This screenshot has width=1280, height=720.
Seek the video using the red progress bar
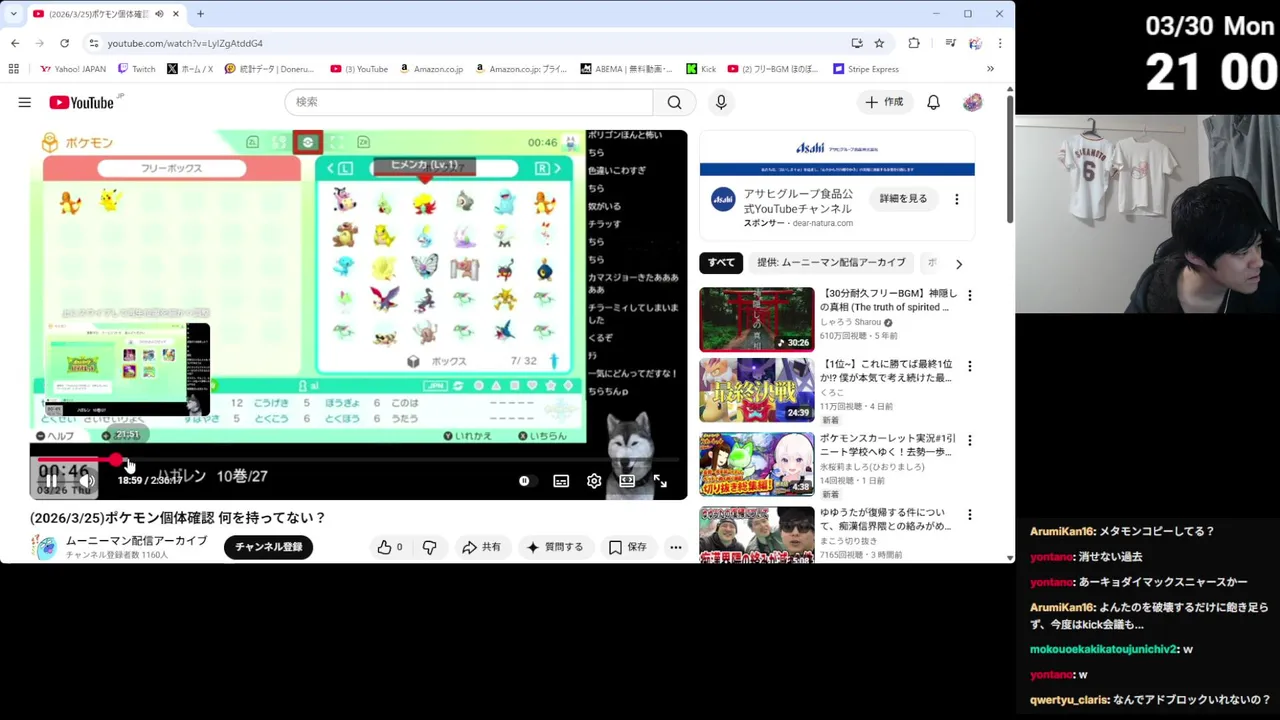pos(358,460)
